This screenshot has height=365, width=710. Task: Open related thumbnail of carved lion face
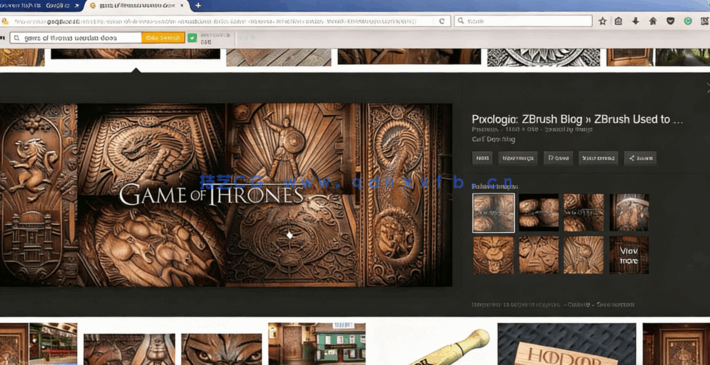point(494,255)
